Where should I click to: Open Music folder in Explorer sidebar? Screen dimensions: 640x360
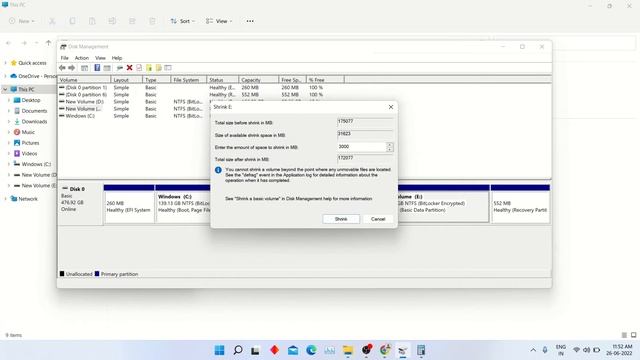[x=28, y=132]
